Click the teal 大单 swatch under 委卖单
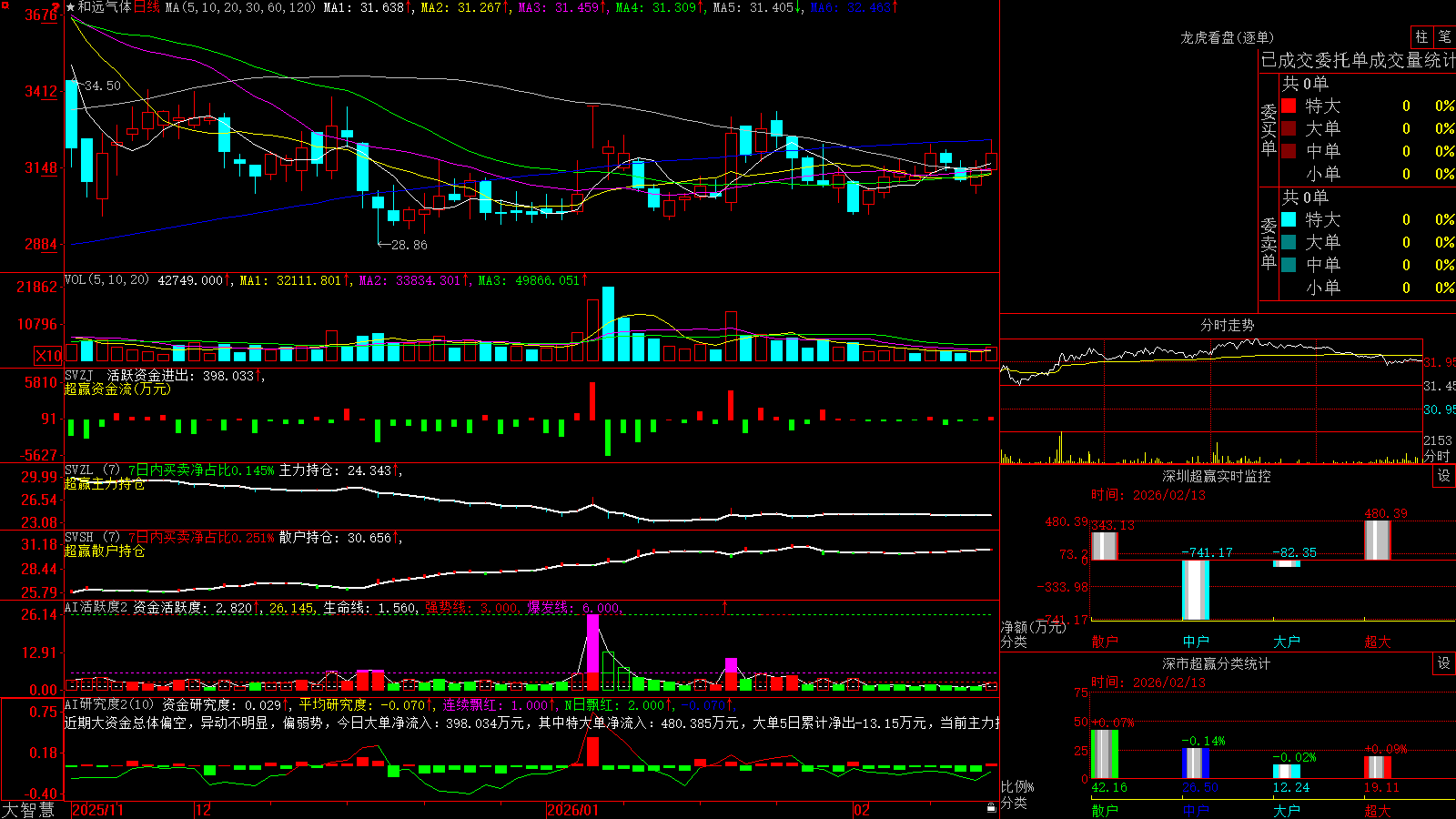This screenshot has width=1456, height=819. pyautogui.click(x=1289, y=242)
